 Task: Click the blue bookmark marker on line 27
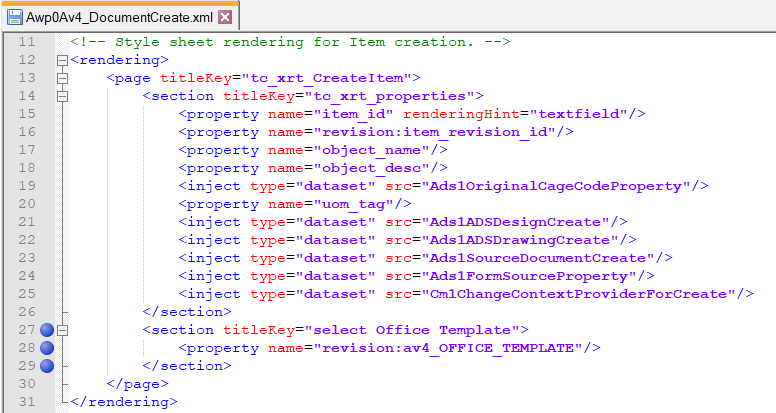(49, 330)
